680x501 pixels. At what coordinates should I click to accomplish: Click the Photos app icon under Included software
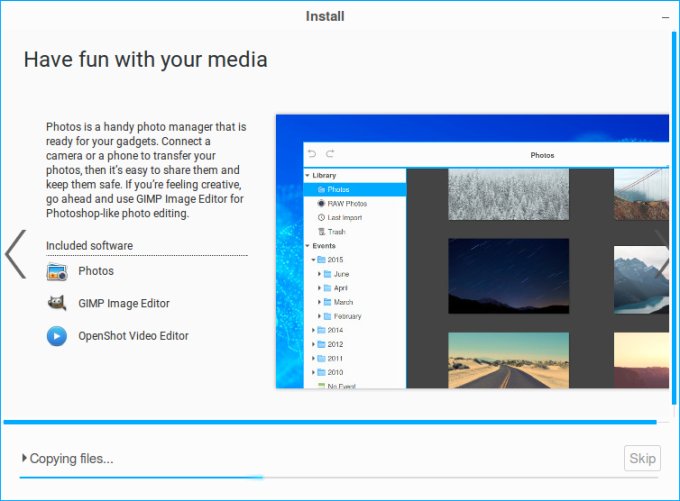click(57, 271)
